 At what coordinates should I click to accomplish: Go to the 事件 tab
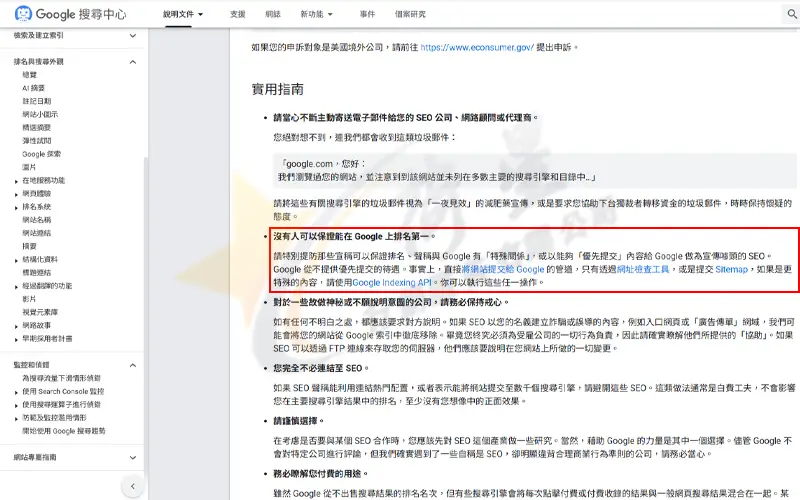click(367, 14)
